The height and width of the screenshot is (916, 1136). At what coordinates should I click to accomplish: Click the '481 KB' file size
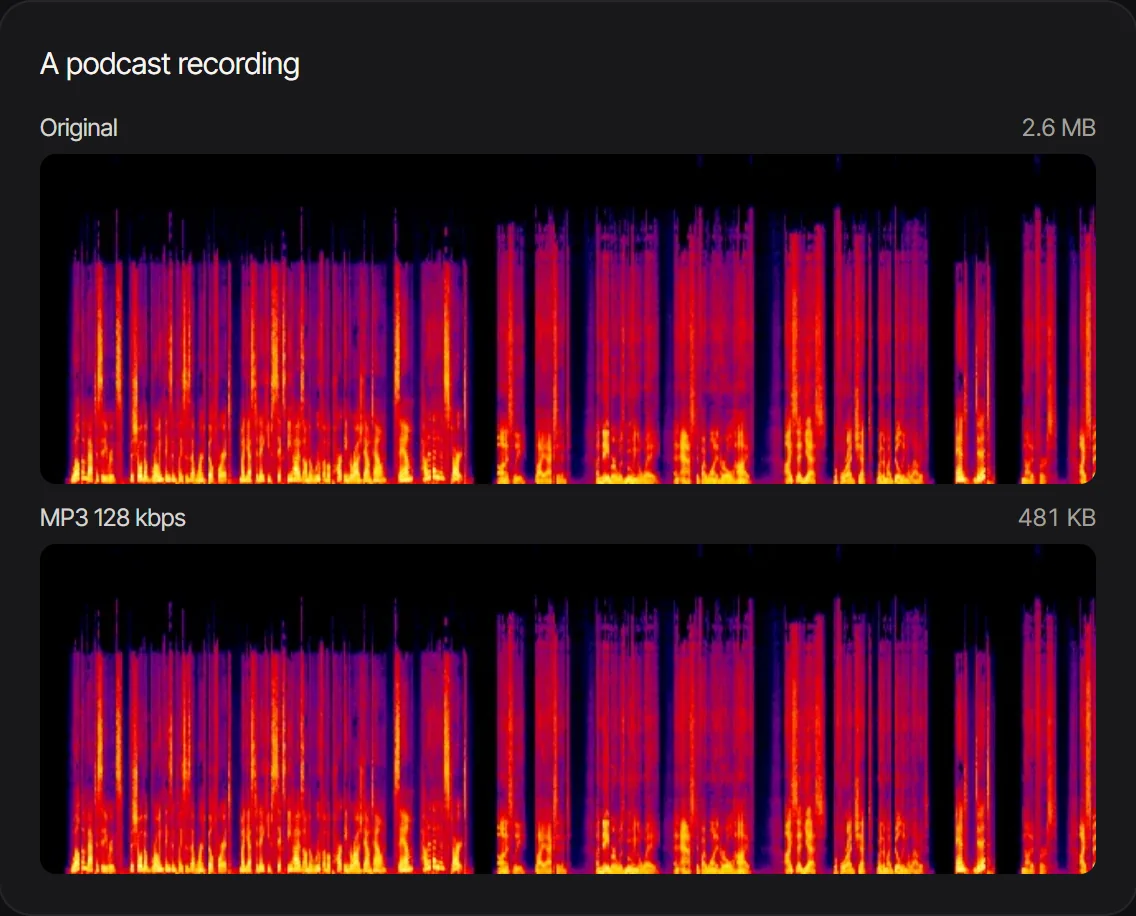tap(1056, 517)
